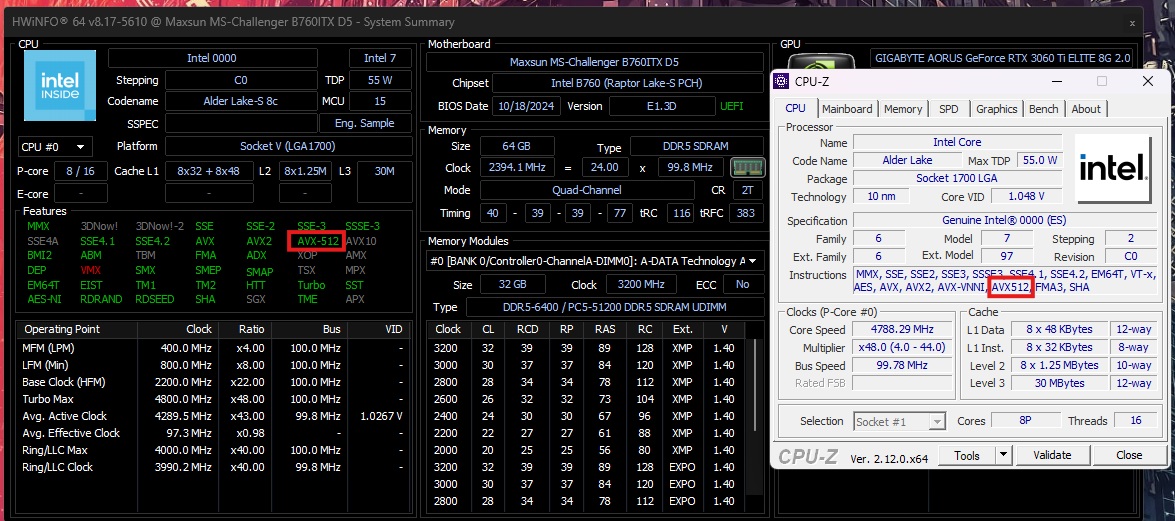Click the Eng. Sample SSPEC field
The width and height of the screenshot is (1175, 521).
pyautogui.click(x=365, y=123)
